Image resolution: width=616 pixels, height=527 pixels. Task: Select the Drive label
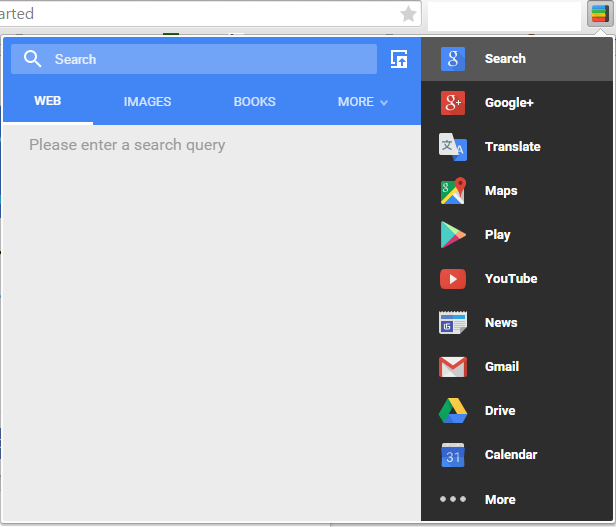point(500,411)
